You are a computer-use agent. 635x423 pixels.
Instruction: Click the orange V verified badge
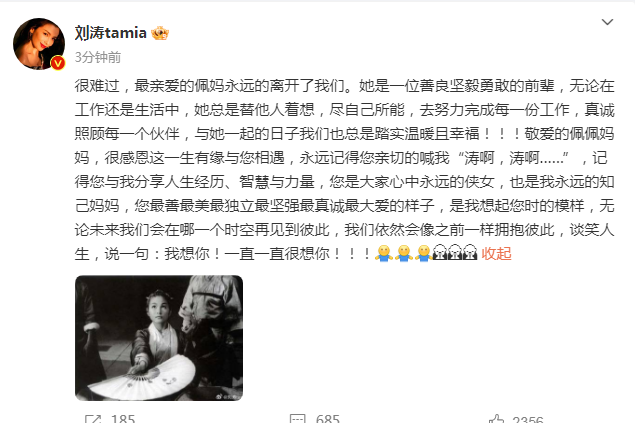click(58, 63)
